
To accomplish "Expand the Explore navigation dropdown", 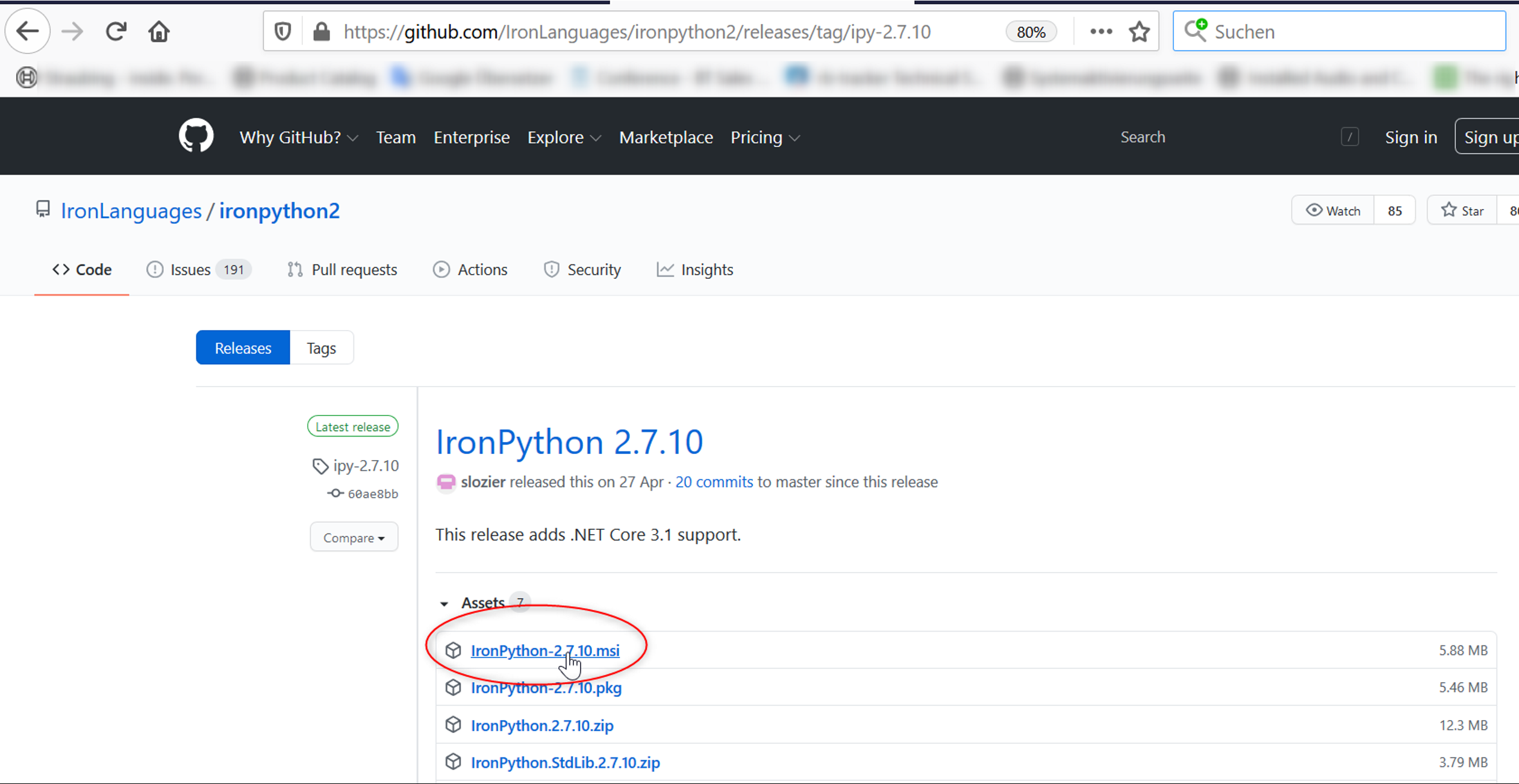I will pos(564,137).
